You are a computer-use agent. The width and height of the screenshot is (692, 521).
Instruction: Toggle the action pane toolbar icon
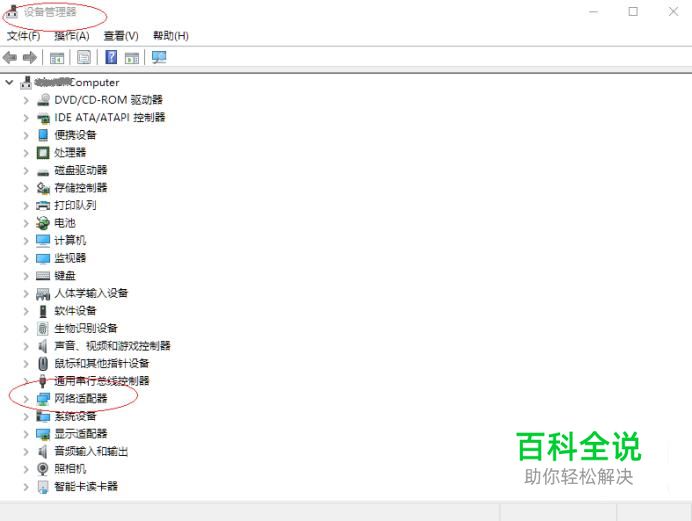tap(132, 57)
